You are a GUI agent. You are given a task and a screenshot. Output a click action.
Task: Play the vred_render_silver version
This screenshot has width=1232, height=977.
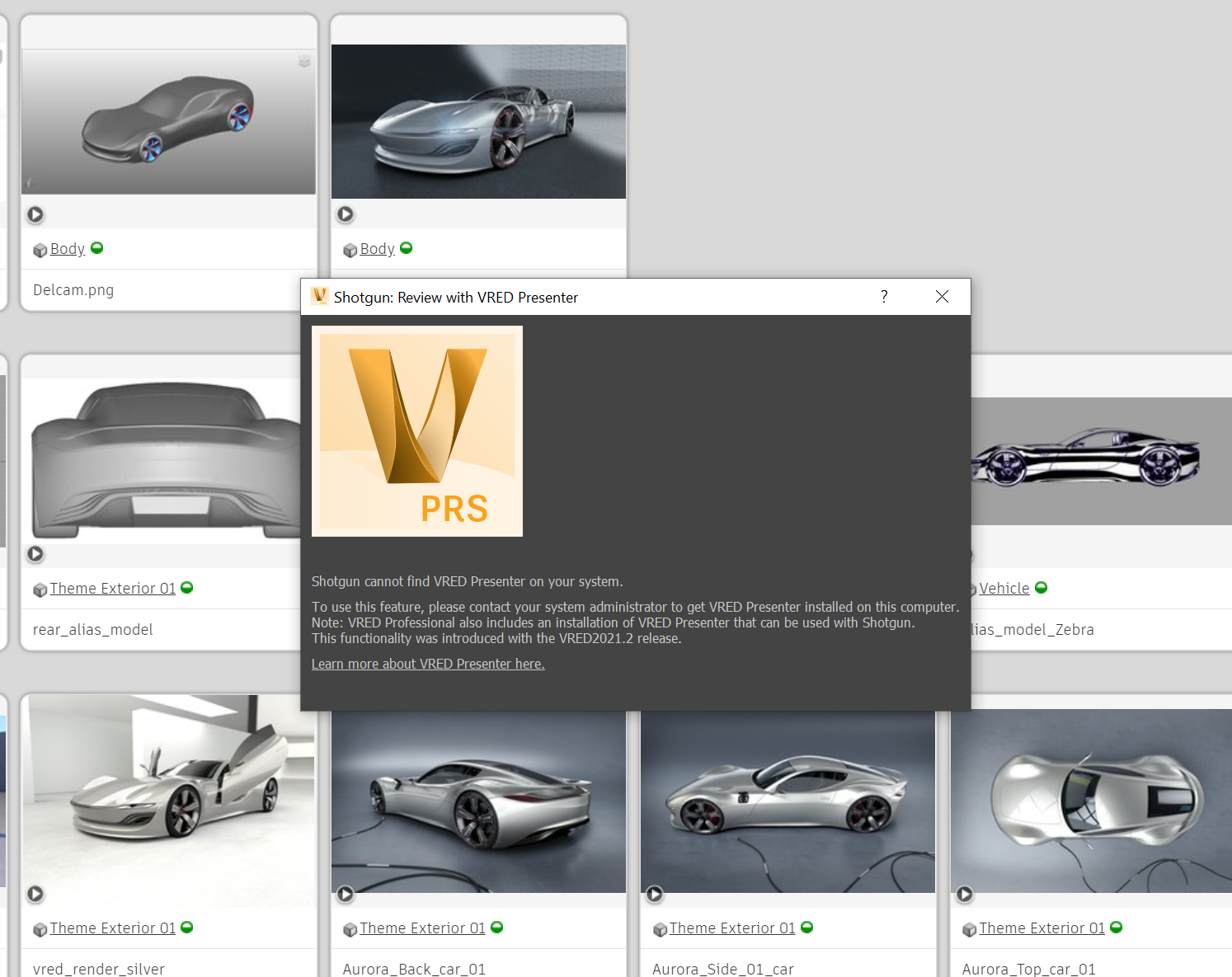pyautogui.click(x=35, y=894)
